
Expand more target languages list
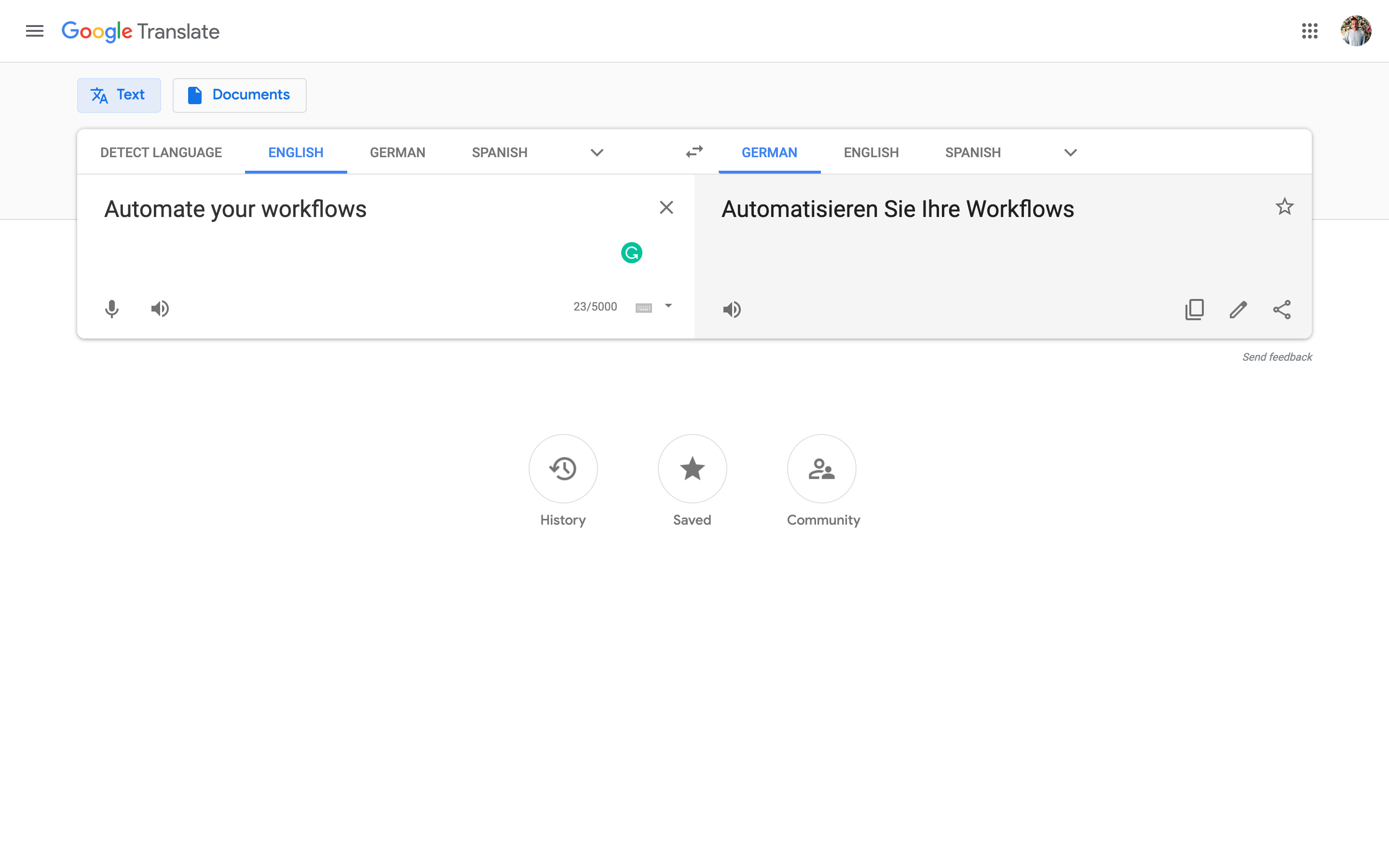1070,153
